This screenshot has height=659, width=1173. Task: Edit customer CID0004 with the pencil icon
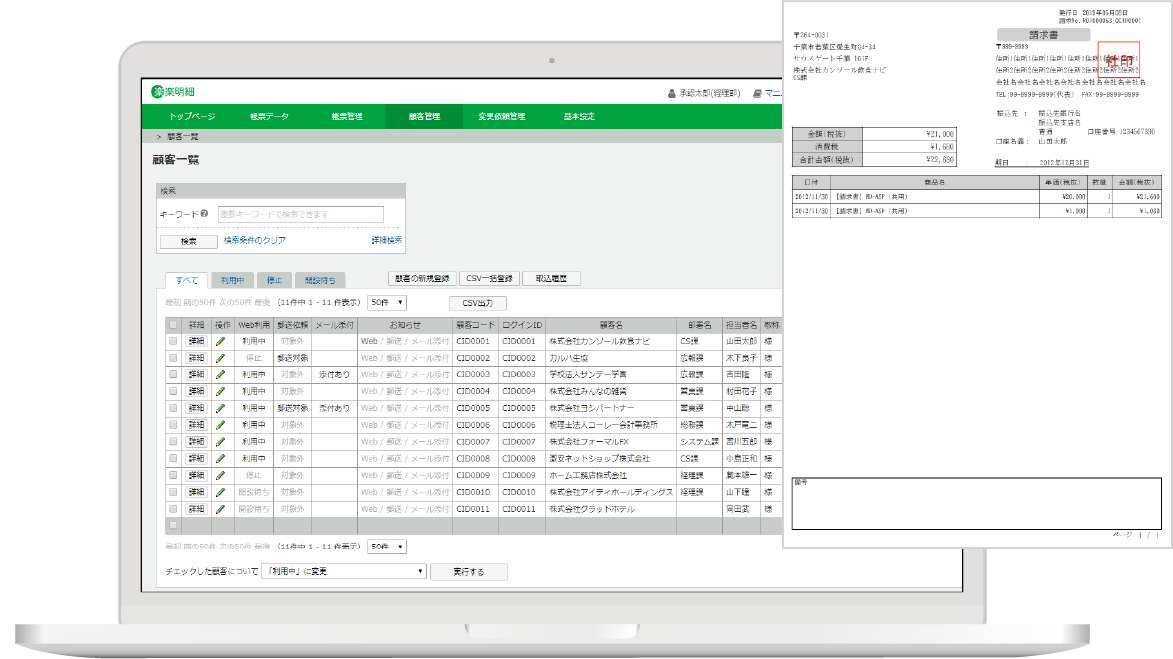(x=221, y=391)
